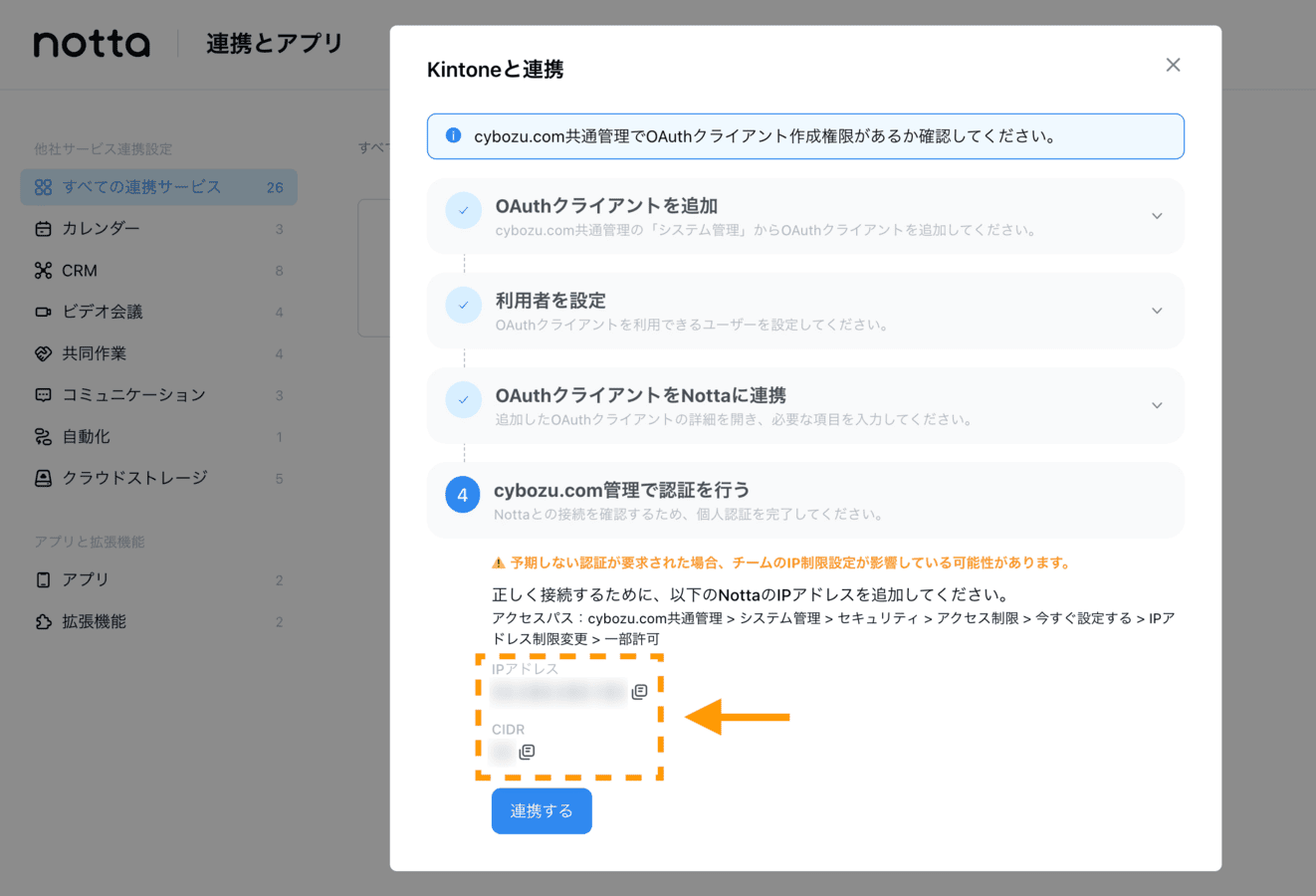Open the クラウドストレージ category

pyautogui.click(x=158, y=478)
